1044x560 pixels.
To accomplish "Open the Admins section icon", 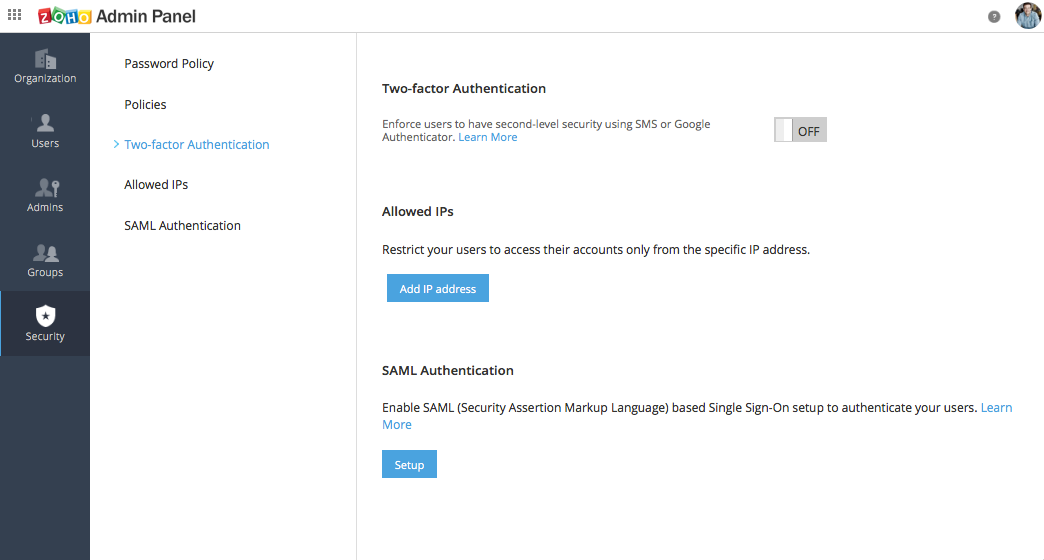I will 47,188.
